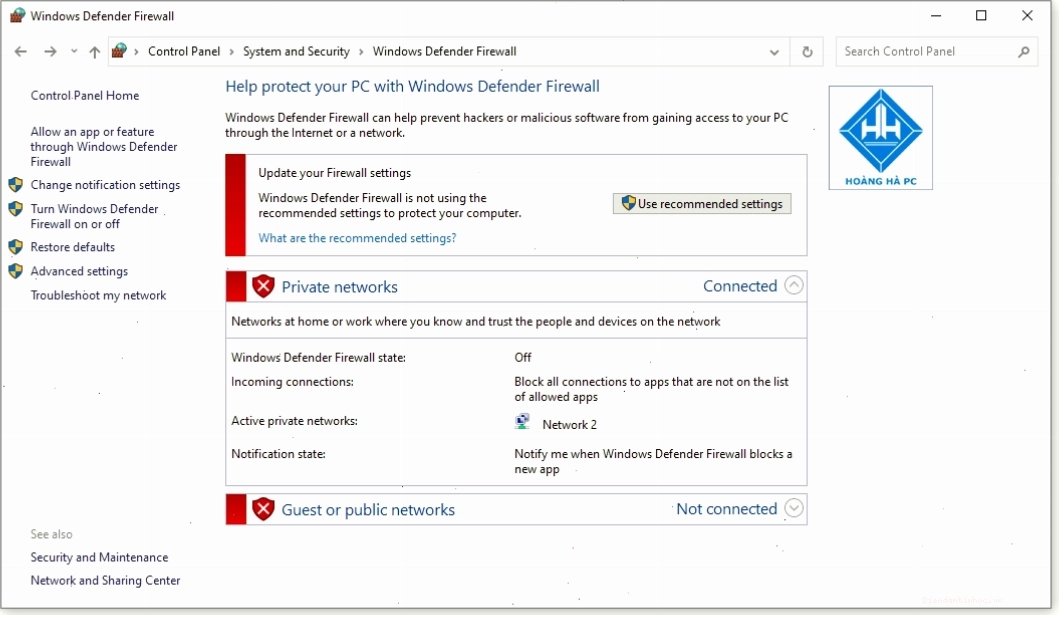Screen dimensions: 1059x617
Task: Select Control Panel in the breadcrumb
Action: [x=184, y=51]
